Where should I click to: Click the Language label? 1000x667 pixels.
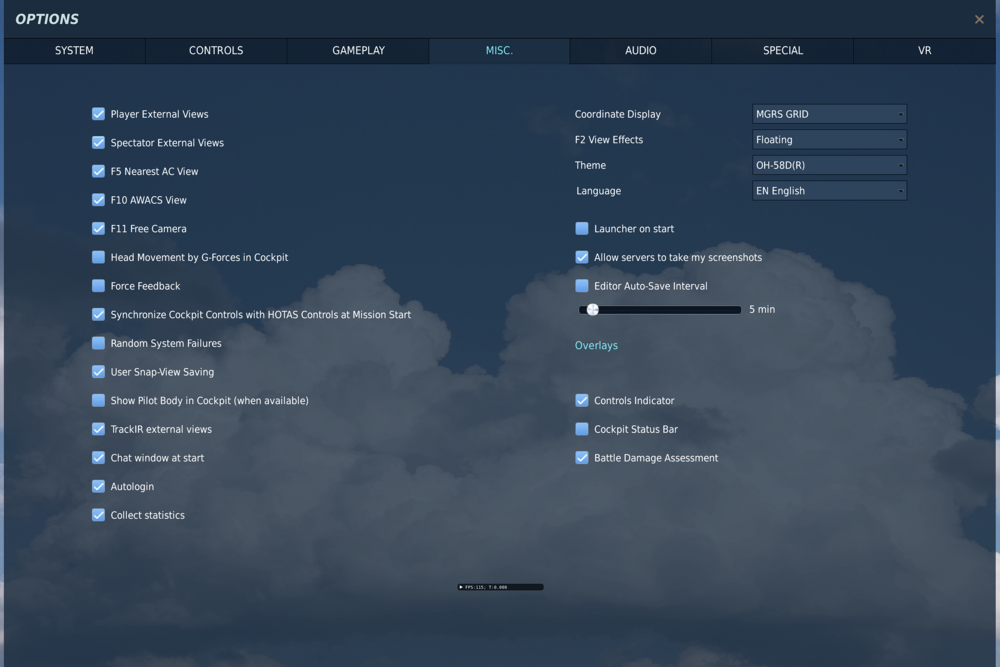(x=598, y=191)
